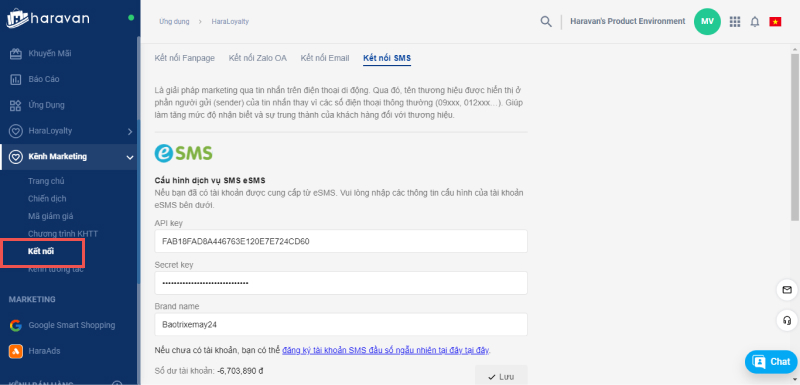Screen dimensions: 800x385
Task: Click the Số dư tài khoản balance text
Action: [209, 371]
